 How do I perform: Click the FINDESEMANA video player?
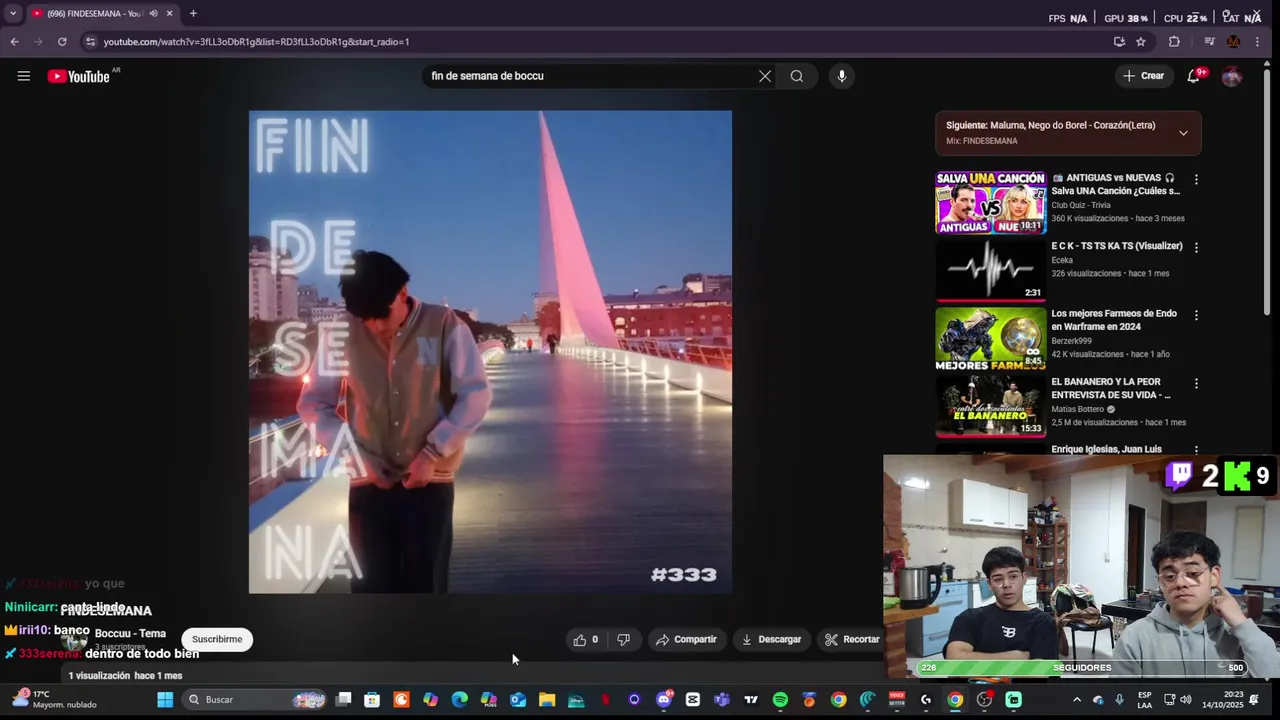click(490, 352)
